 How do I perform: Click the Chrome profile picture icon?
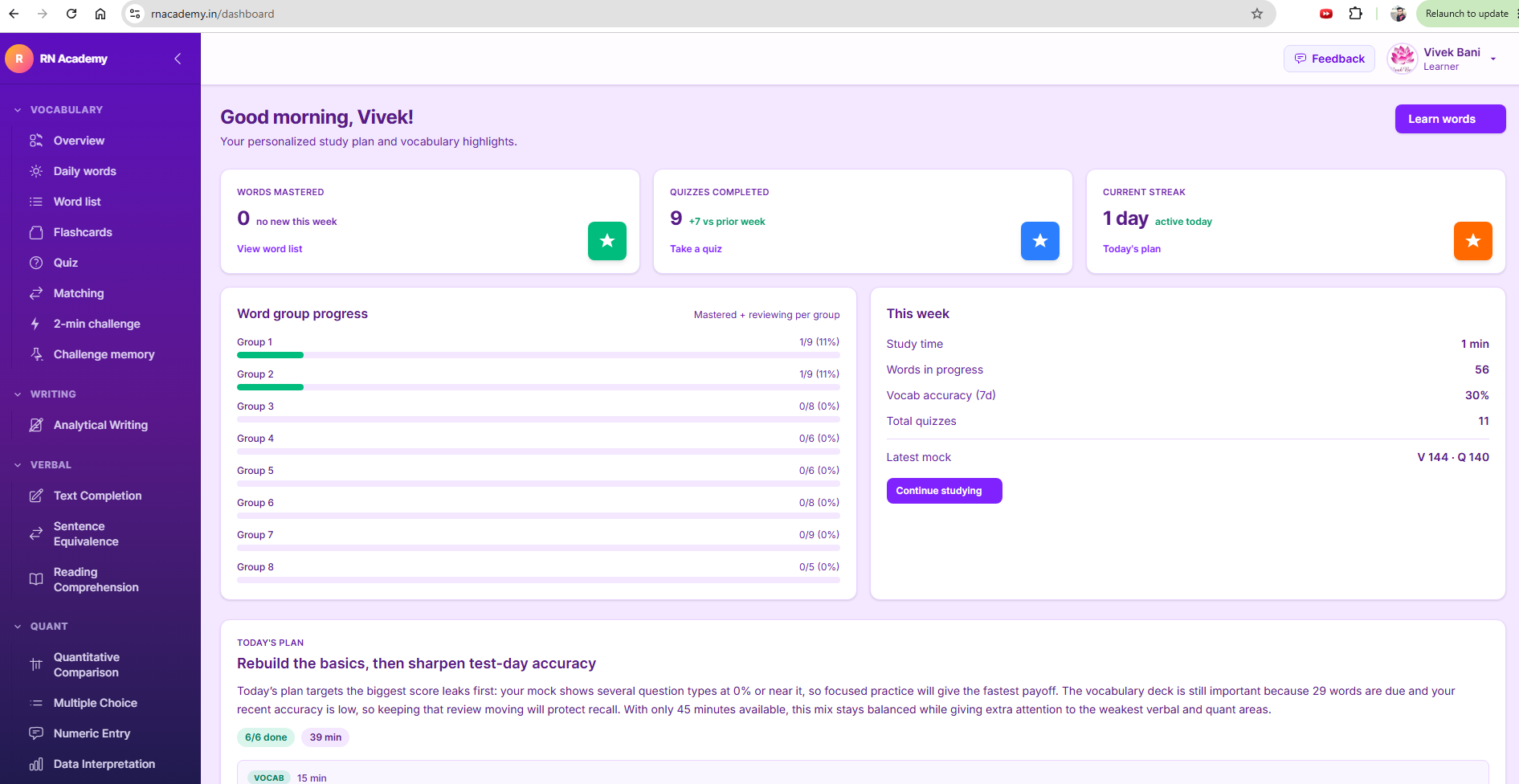(1399, 14)
